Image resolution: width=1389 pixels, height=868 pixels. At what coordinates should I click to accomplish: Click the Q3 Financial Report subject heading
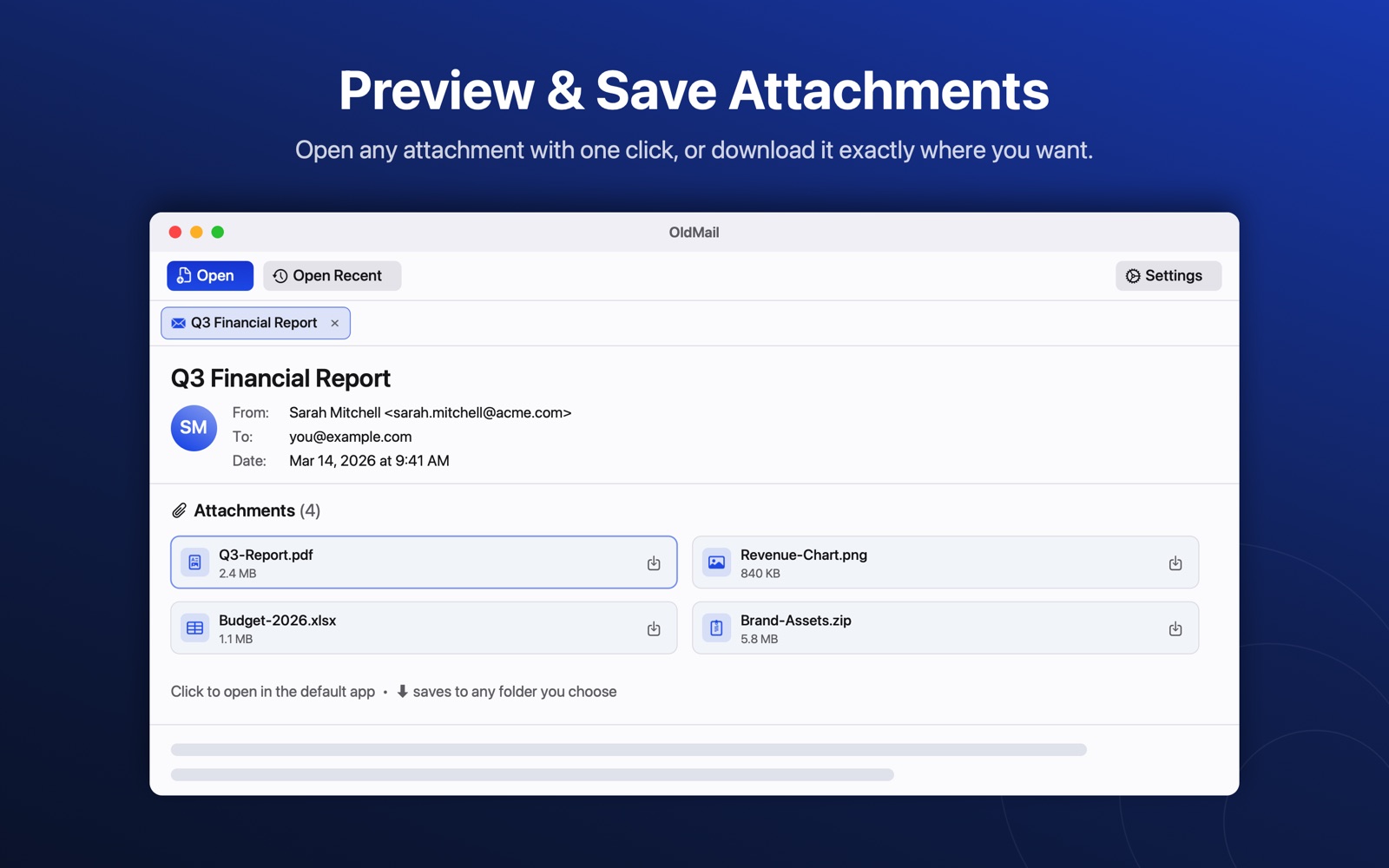(x=280, y=378)
